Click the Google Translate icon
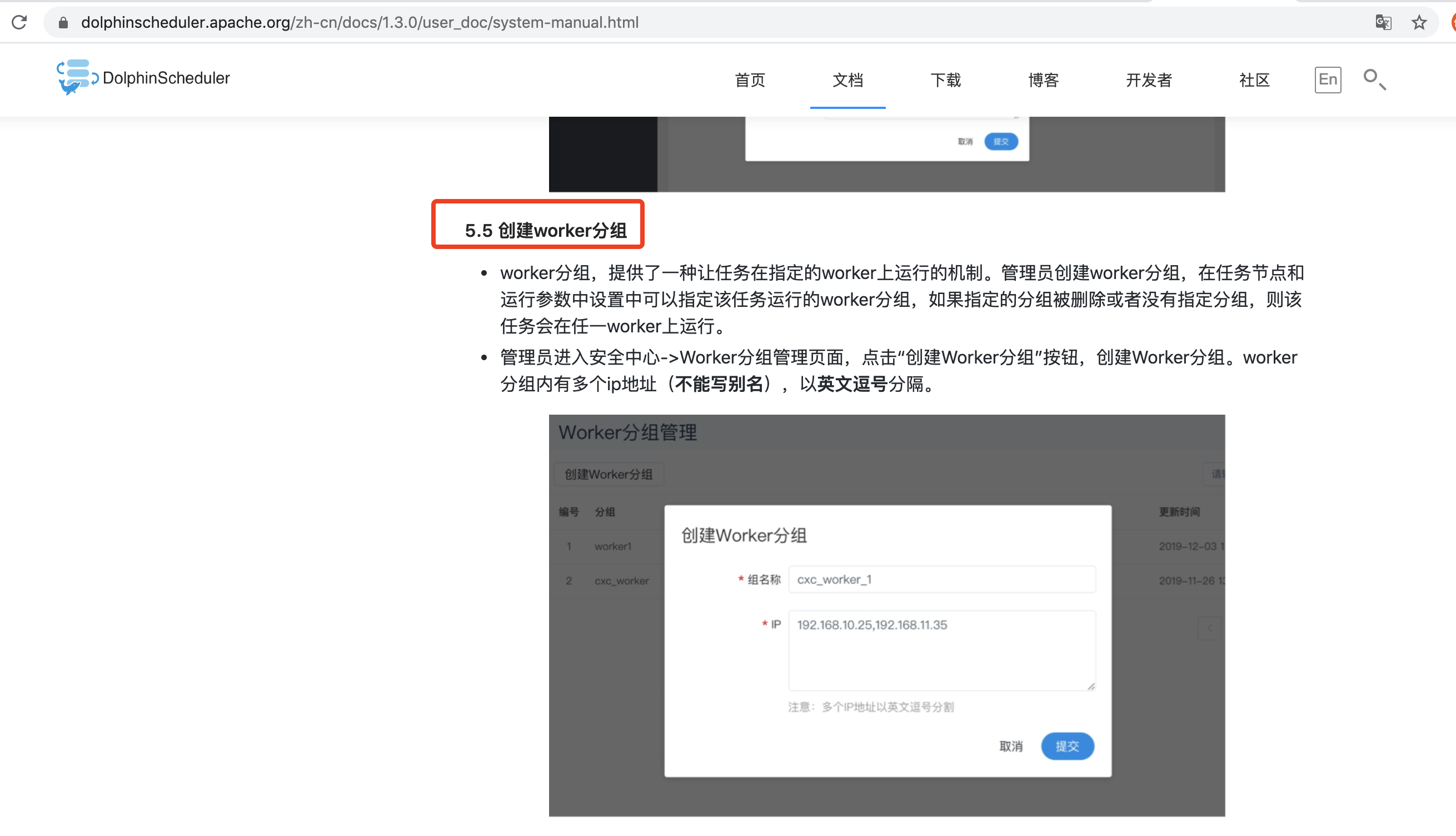 click(1383, 22)
